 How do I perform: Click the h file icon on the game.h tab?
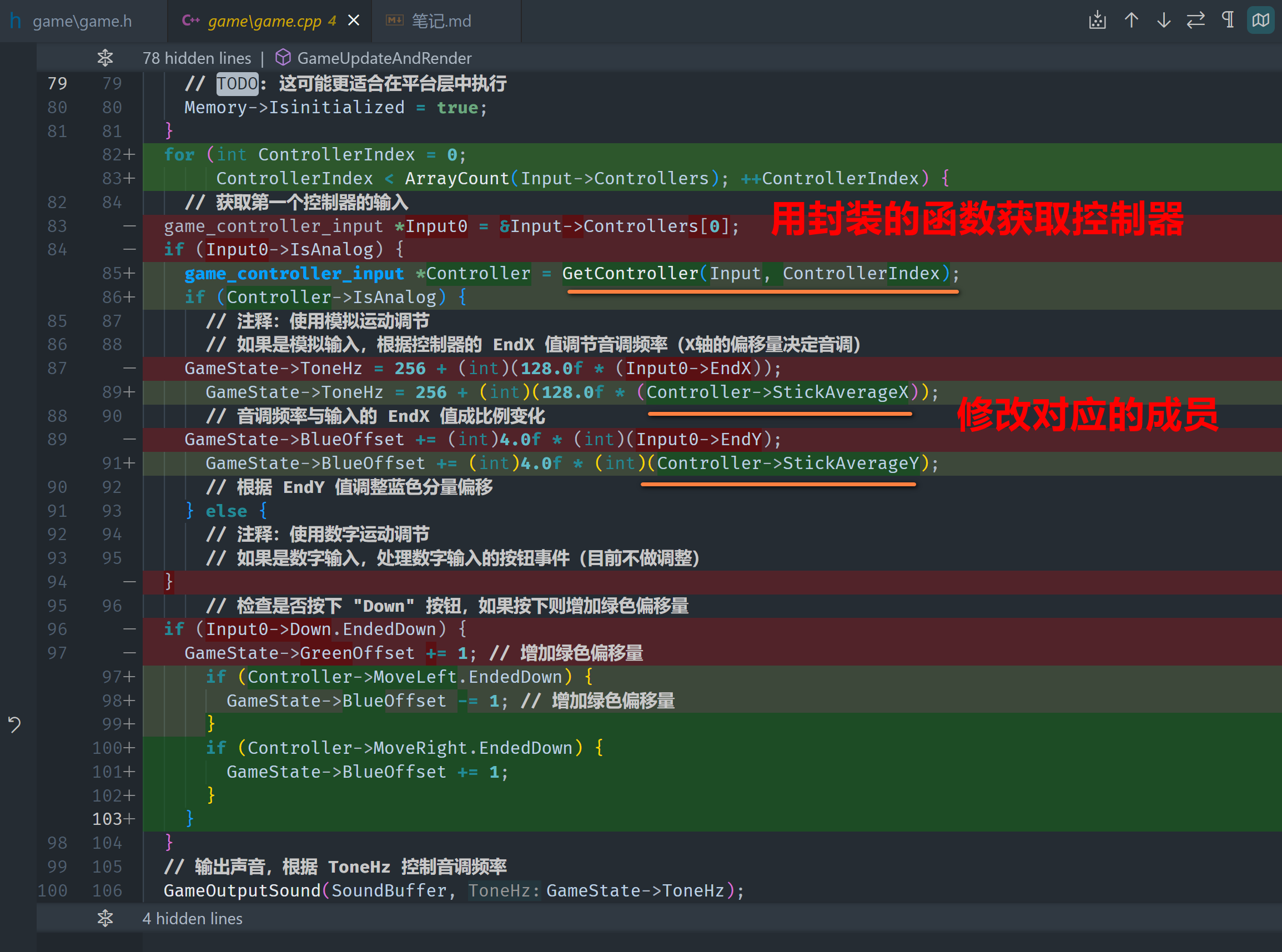coord(16,21)
